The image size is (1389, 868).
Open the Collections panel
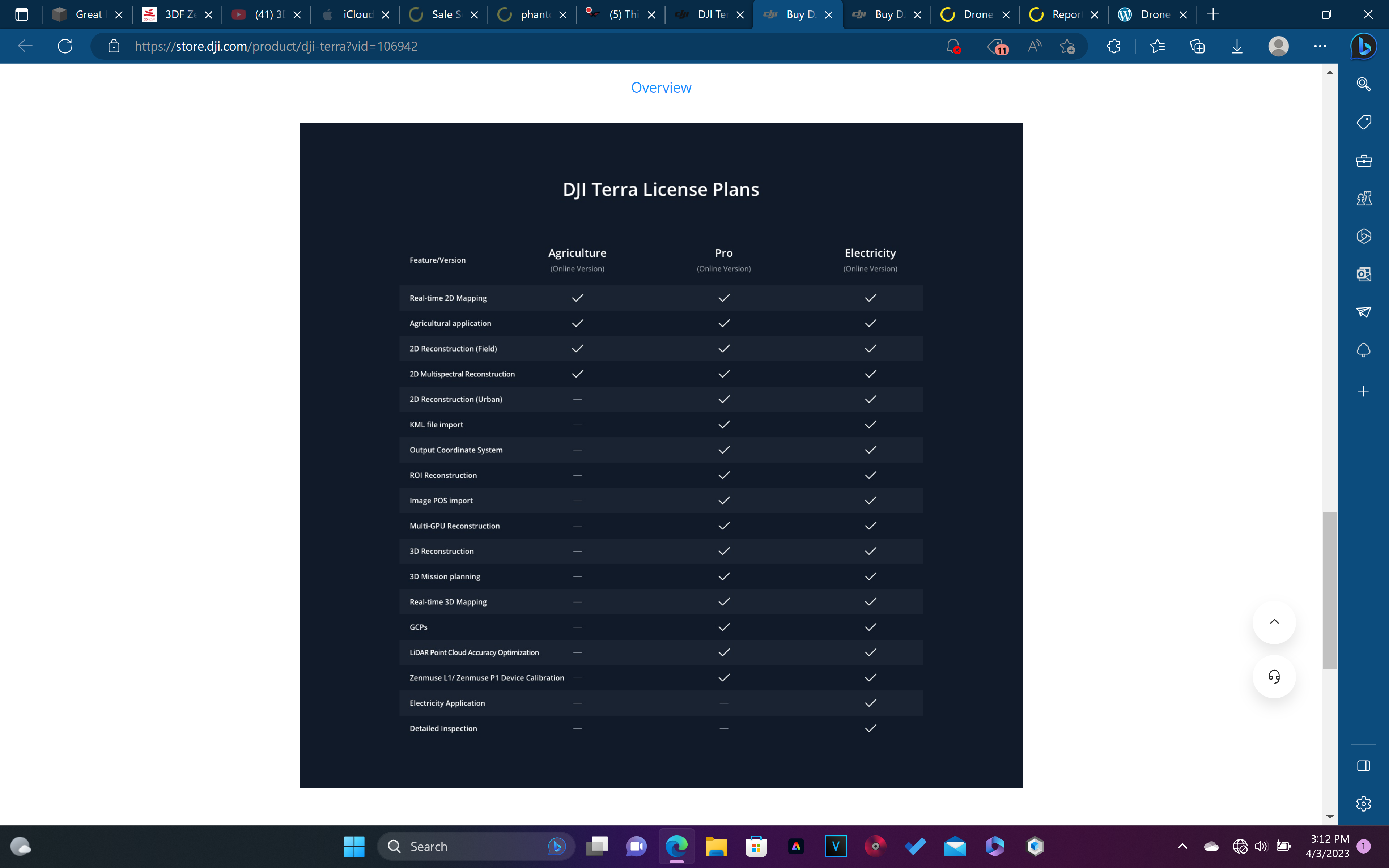click(x=1197, y=46)
